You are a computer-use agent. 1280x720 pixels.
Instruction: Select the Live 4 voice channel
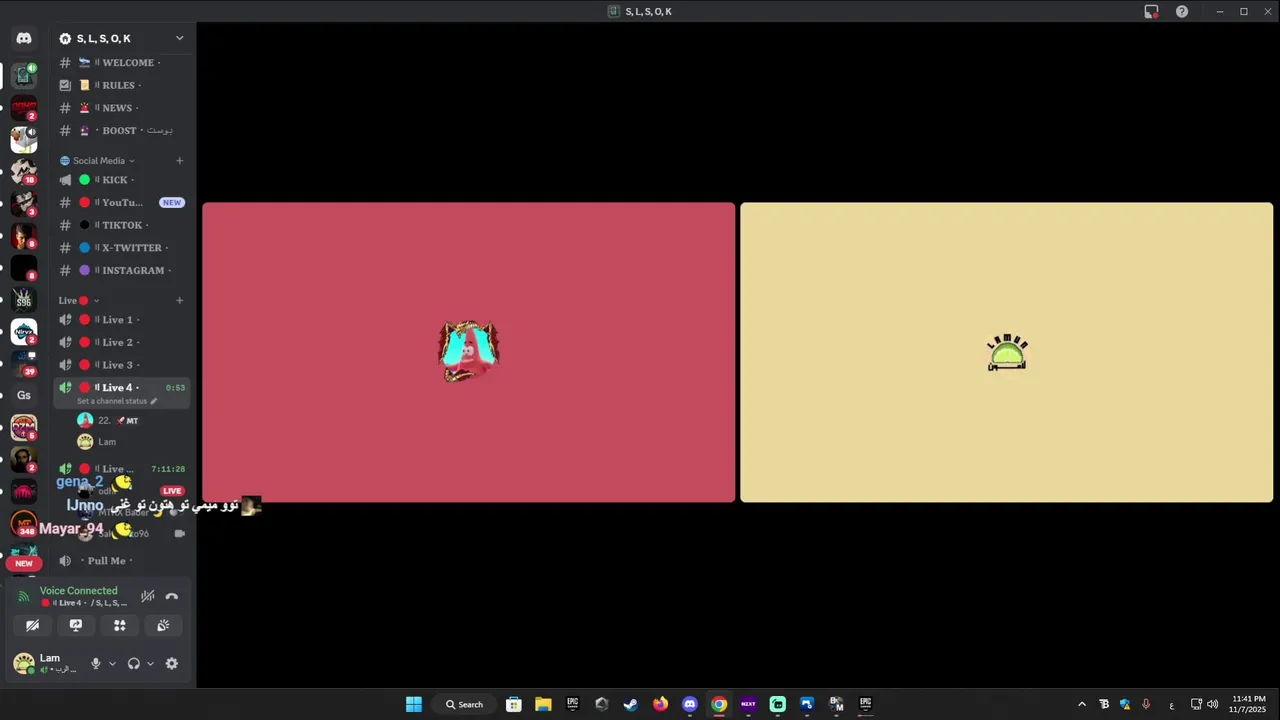point(122,387)
